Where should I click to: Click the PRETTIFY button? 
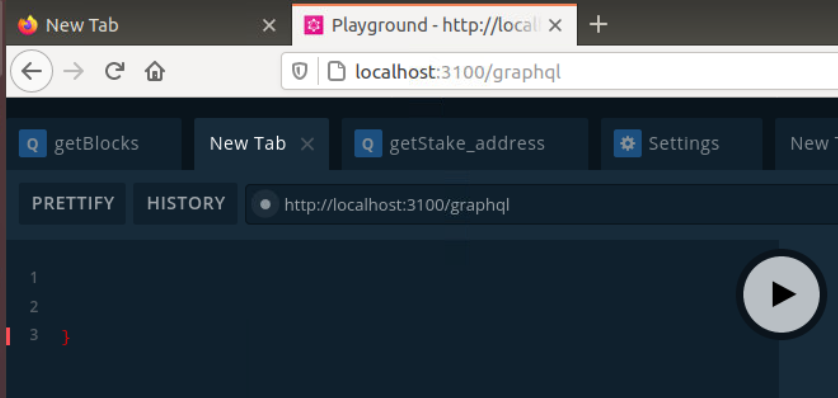[73, 204]
